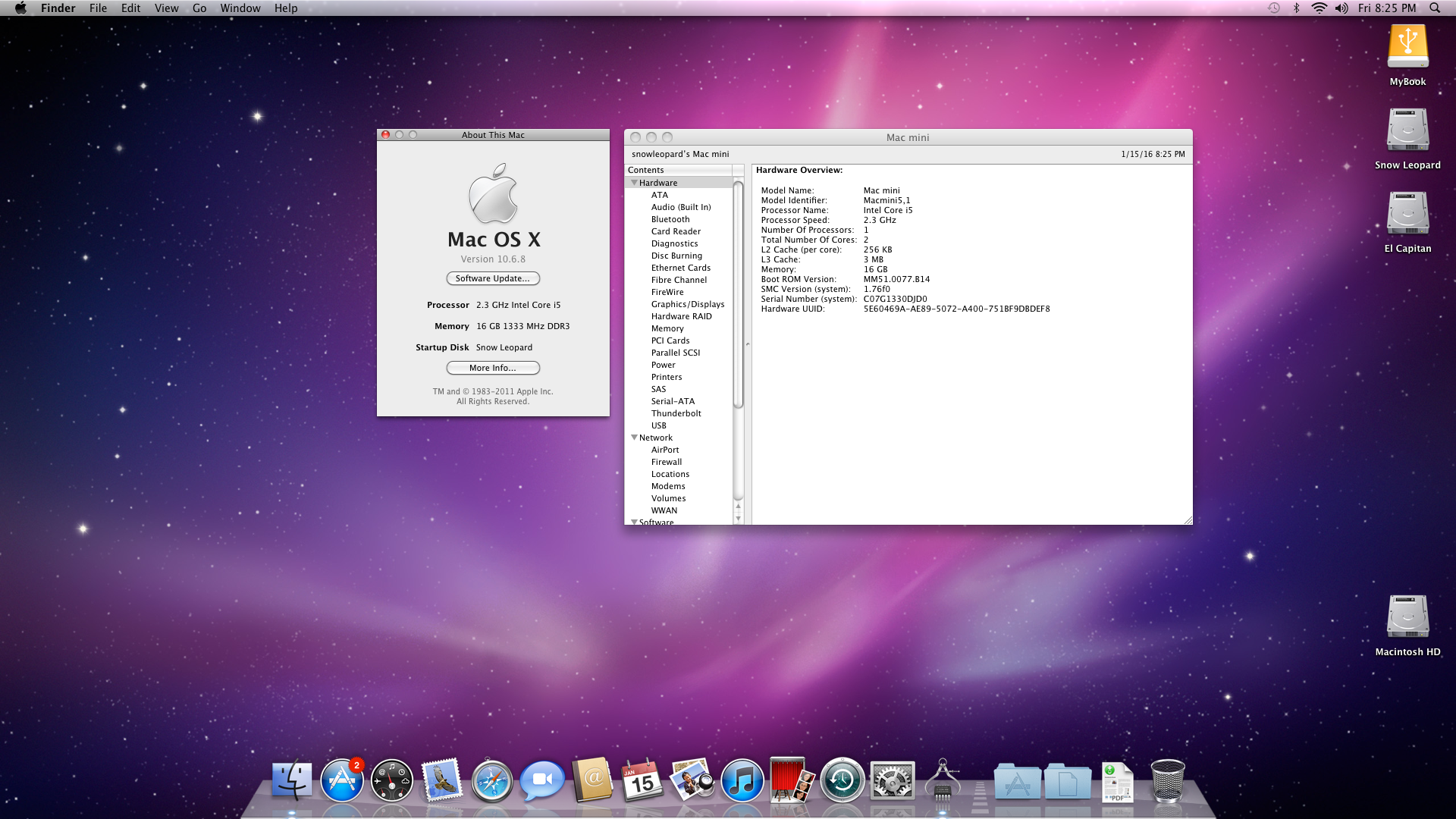Open iTunes in the dock

click(742, 781)
